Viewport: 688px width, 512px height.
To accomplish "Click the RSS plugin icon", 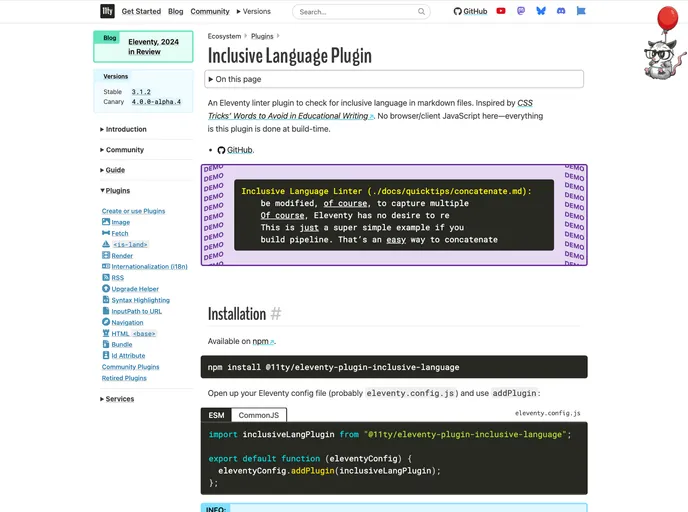I will click(x=106, y=277).
